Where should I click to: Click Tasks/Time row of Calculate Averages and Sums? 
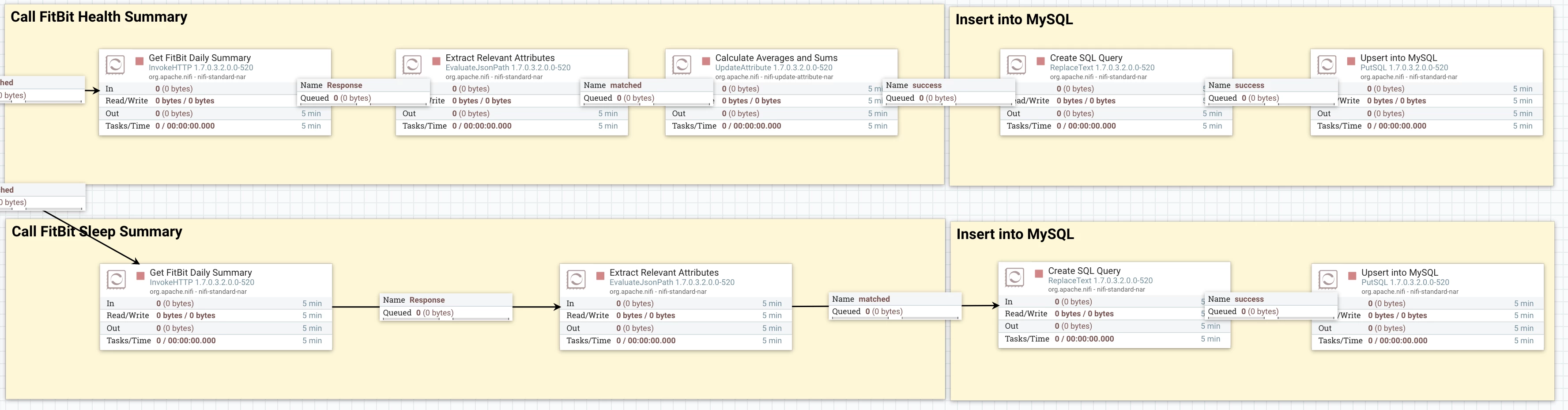click(781, 126)
